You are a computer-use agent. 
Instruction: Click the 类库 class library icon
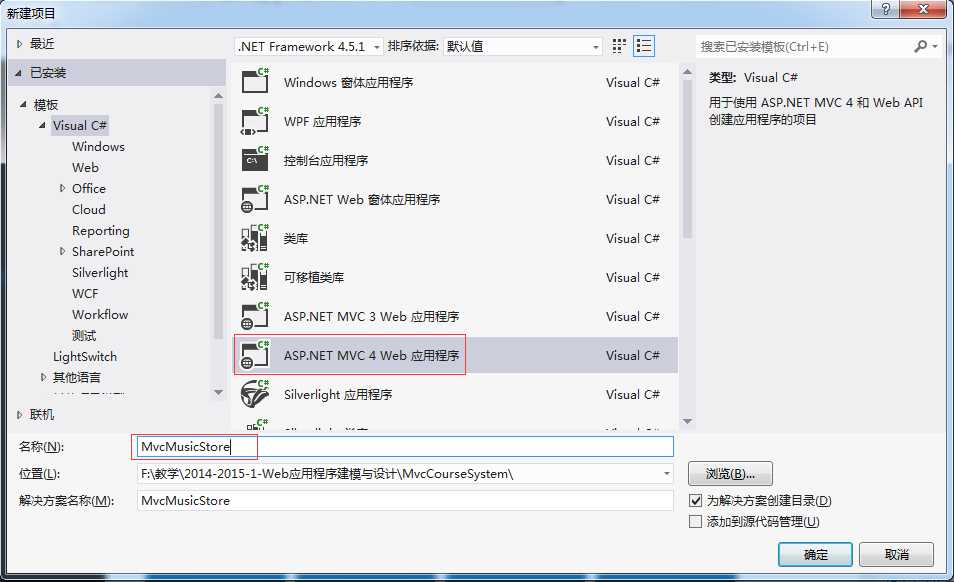click(255, 237)
